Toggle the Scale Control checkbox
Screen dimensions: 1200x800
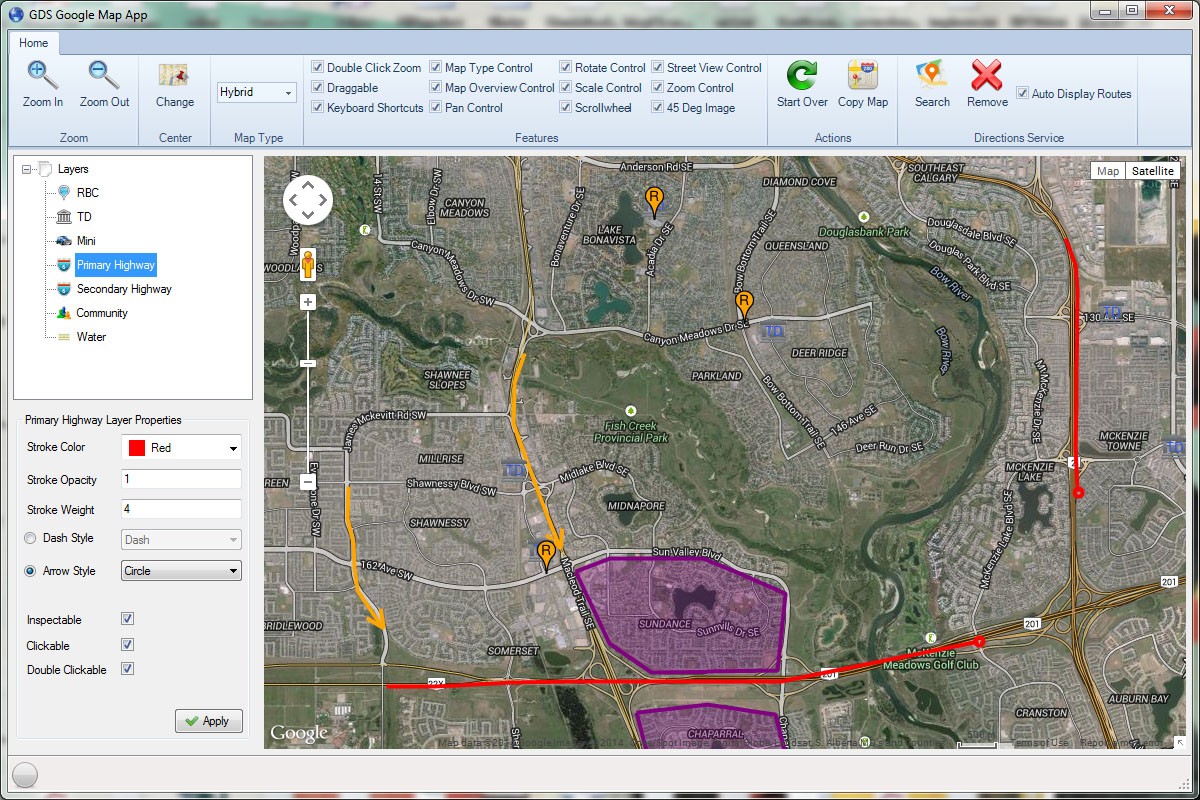tap(566, 88)
